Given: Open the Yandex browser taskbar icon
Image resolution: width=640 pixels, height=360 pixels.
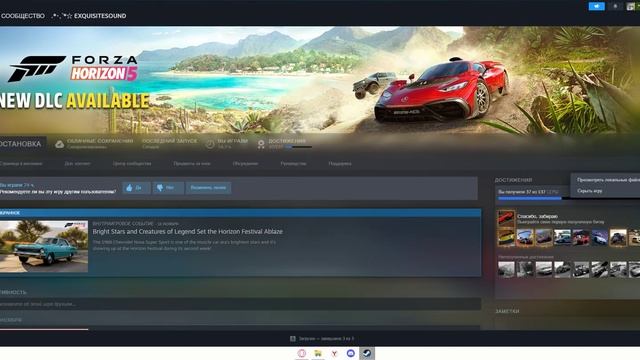Looking at the screenshot, I should tap(334, 353).
